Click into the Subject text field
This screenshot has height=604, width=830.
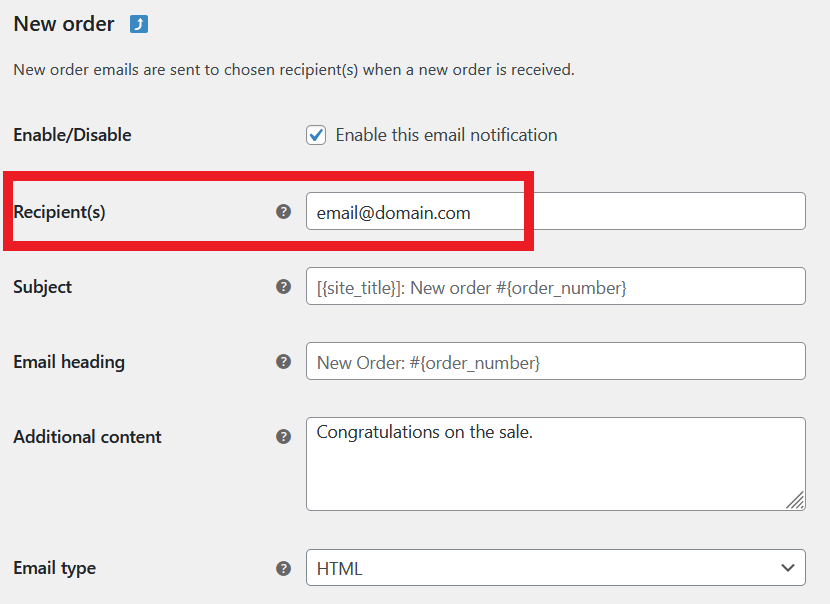point(555,287)
